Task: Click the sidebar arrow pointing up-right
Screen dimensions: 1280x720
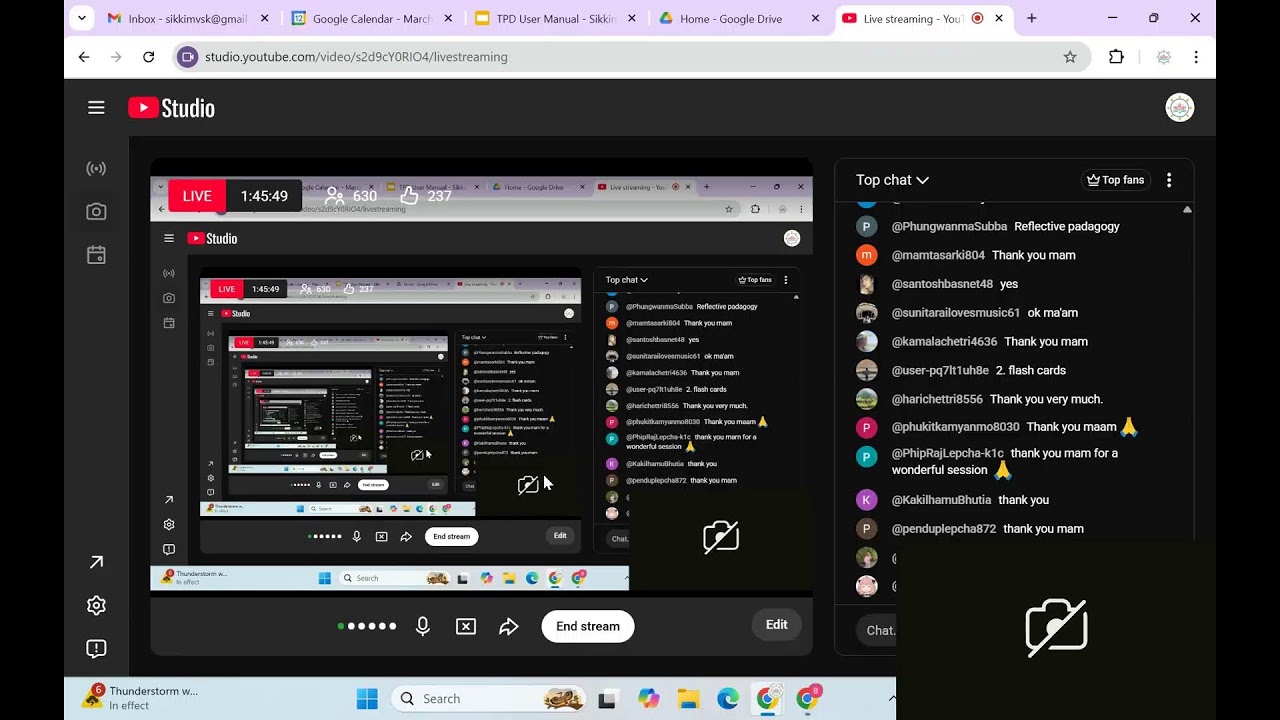Action: [96, 563]
